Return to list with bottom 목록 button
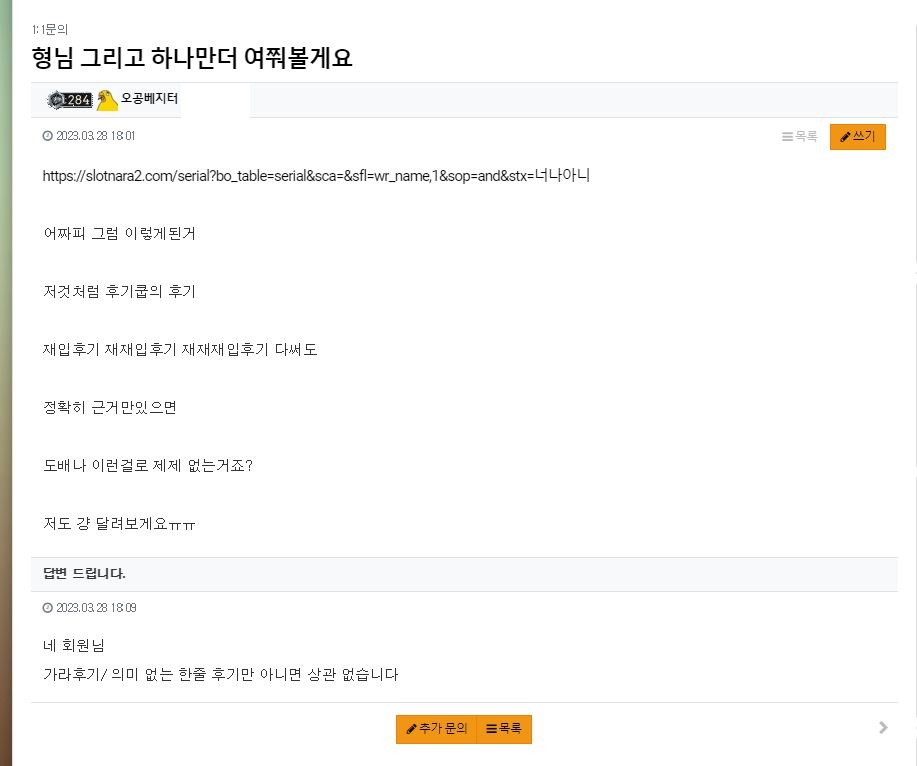Viewport: 917px width, 766px height. 504,729
